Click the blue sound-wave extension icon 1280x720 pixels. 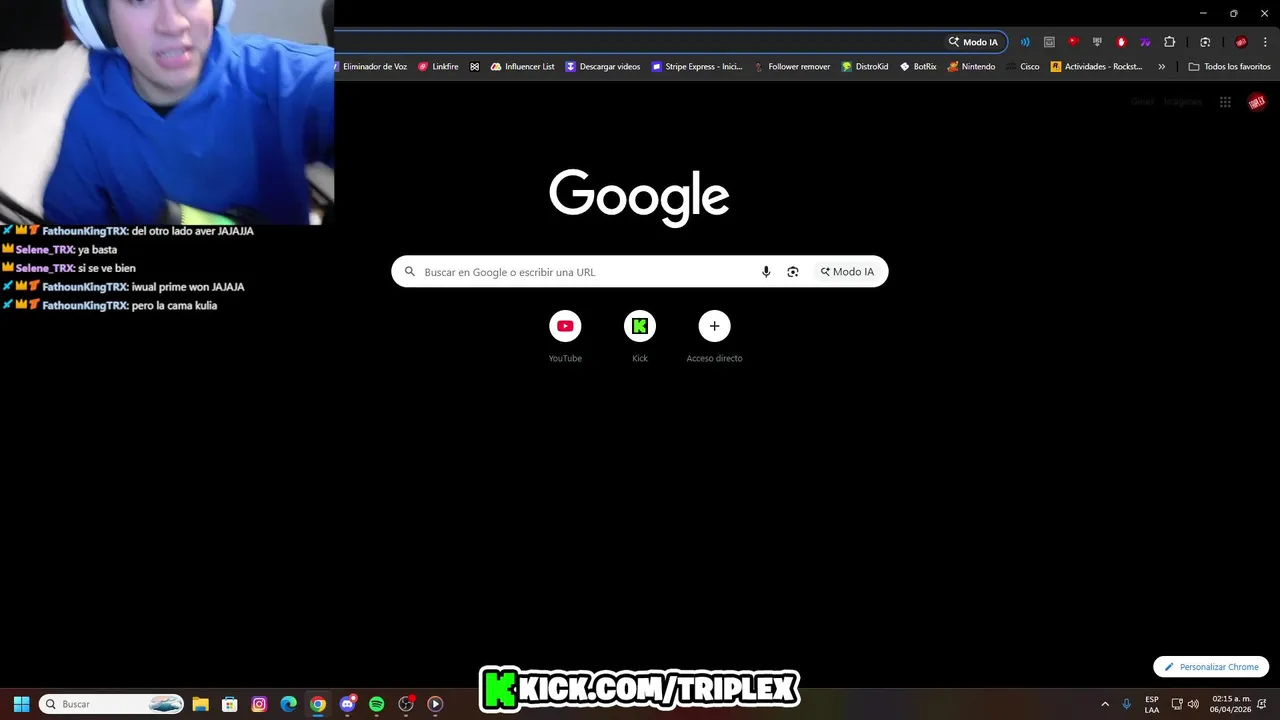pyautogui.click(x=1025, y=42)
